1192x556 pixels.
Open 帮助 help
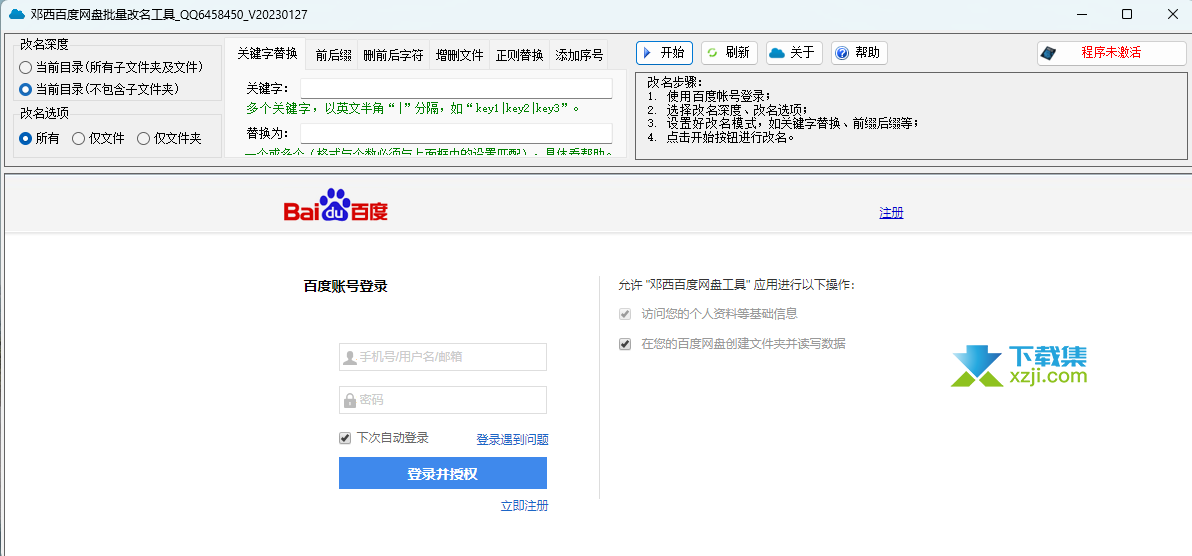[x=859, y=52]
